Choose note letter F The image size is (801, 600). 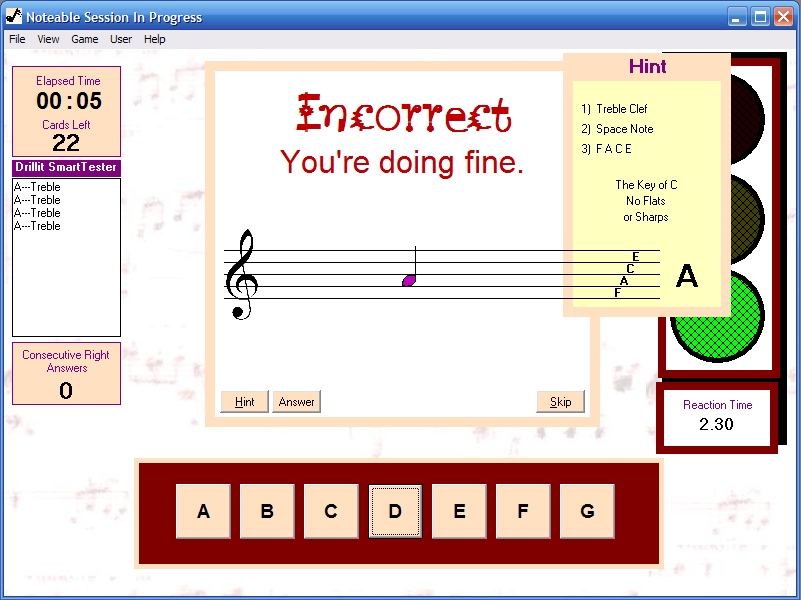pos(523,511)
